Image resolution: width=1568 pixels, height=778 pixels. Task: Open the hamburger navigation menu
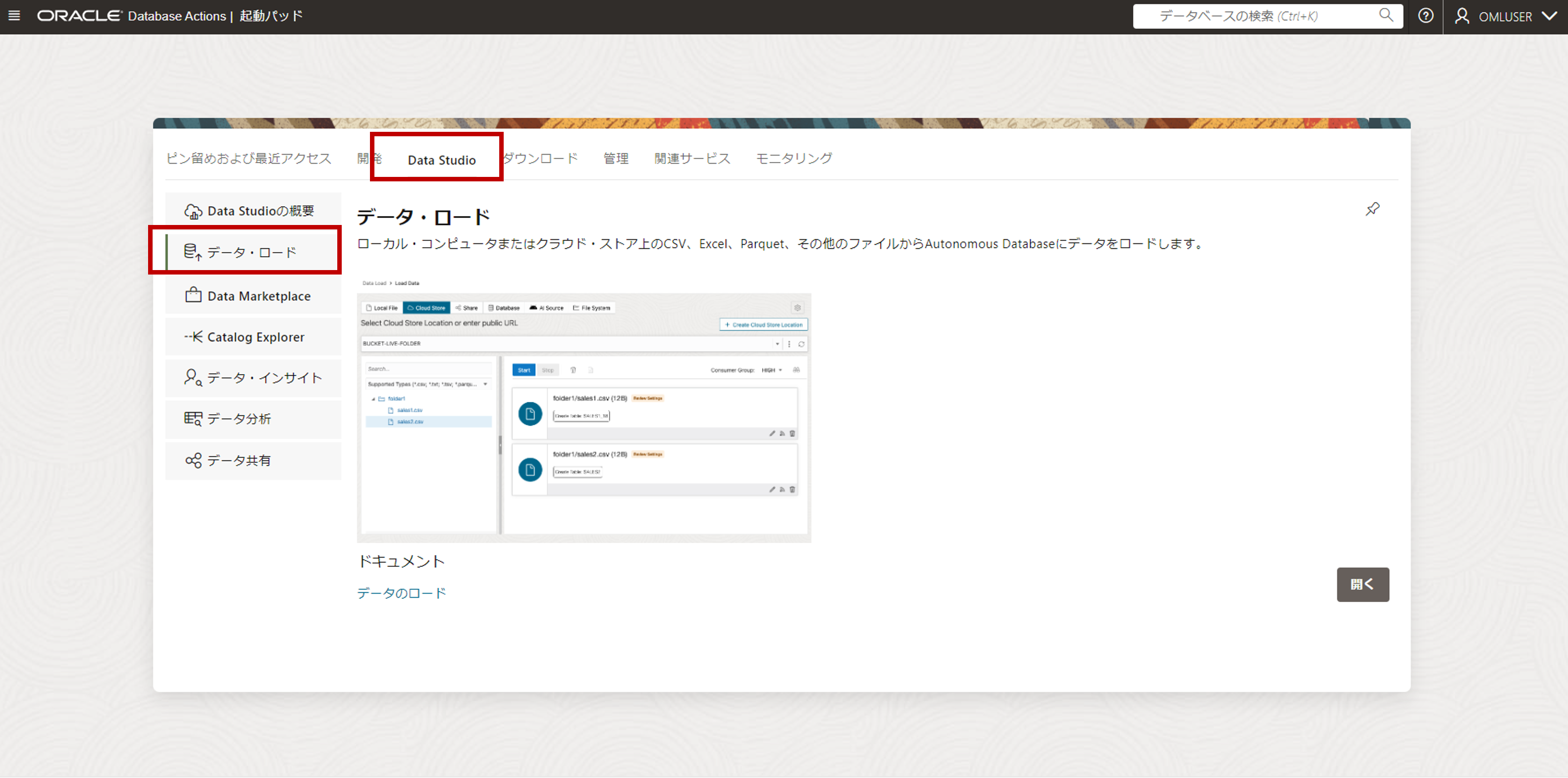pos(14,16)
